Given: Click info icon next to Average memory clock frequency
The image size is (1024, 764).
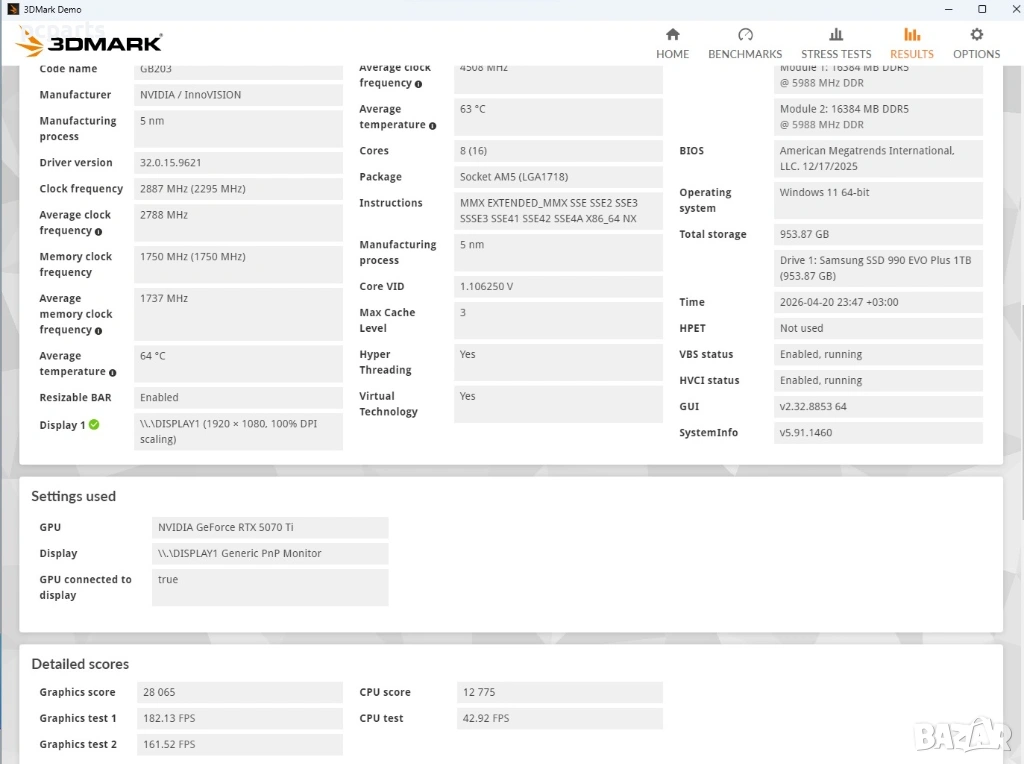Looking at the screenshot, I should click(x=99, y=331).
